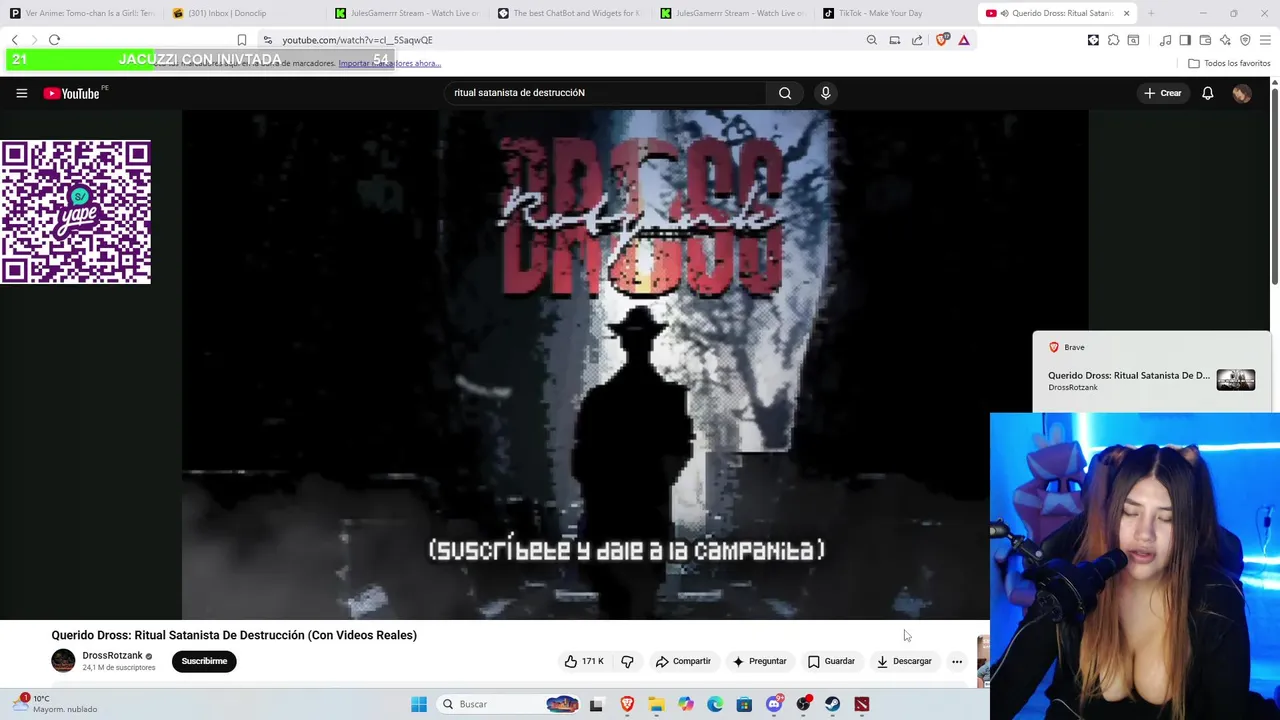Download the video via Descargar
Screen dimensions: 1280x720
click(x=904, y=661)
